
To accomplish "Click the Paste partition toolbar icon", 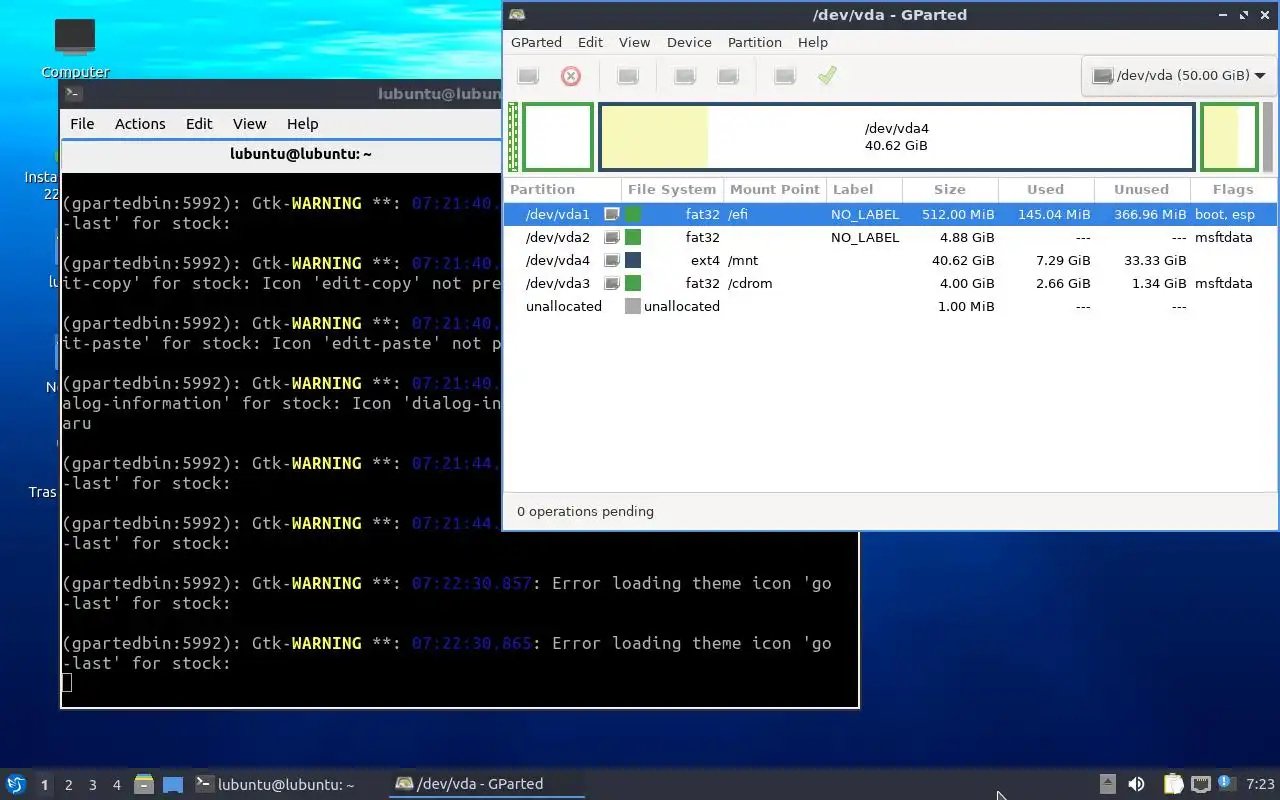I will click(728, 76).
